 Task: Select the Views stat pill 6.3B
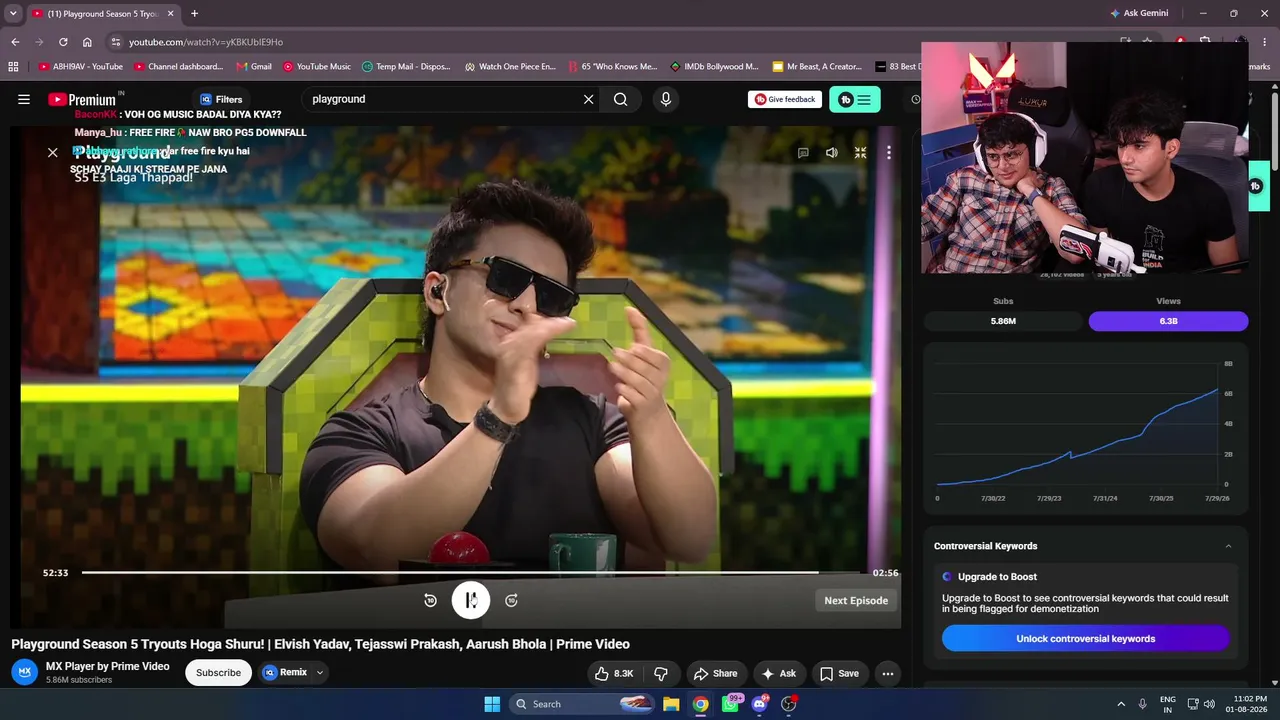click(x=1168, y=321)
